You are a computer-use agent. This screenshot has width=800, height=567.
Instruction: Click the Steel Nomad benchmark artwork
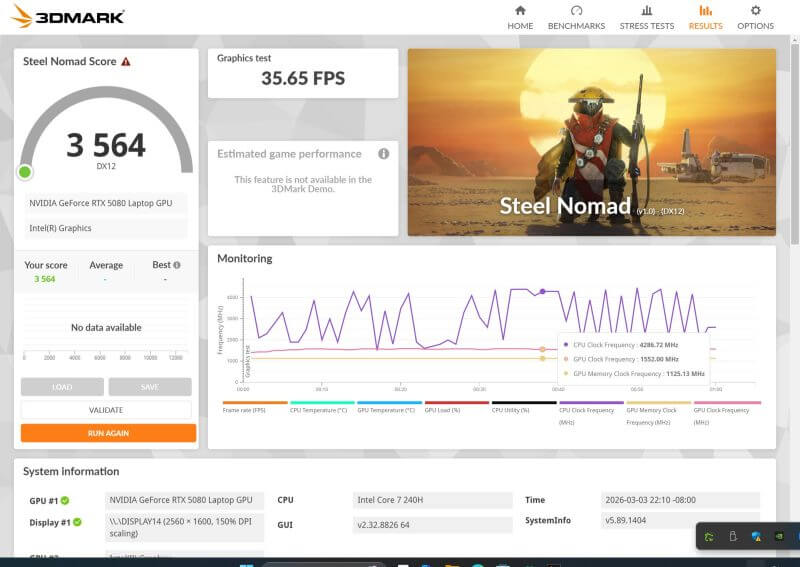click(x=591, y=142)
